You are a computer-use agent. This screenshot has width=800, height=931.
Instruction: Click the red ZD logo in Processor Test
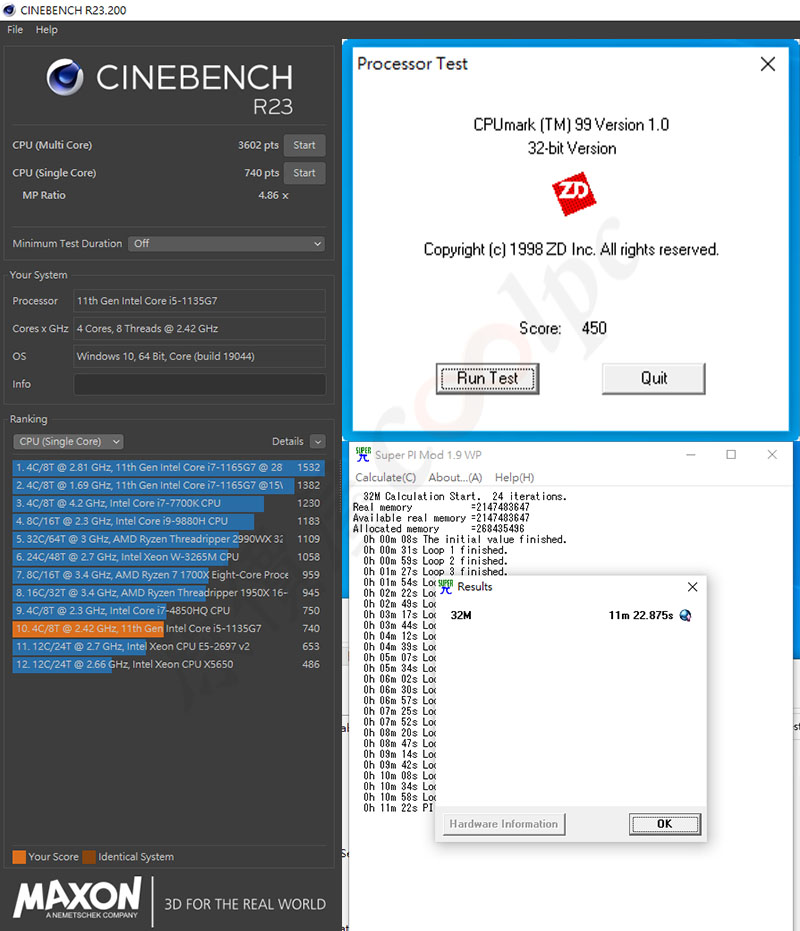pos(574,194)
